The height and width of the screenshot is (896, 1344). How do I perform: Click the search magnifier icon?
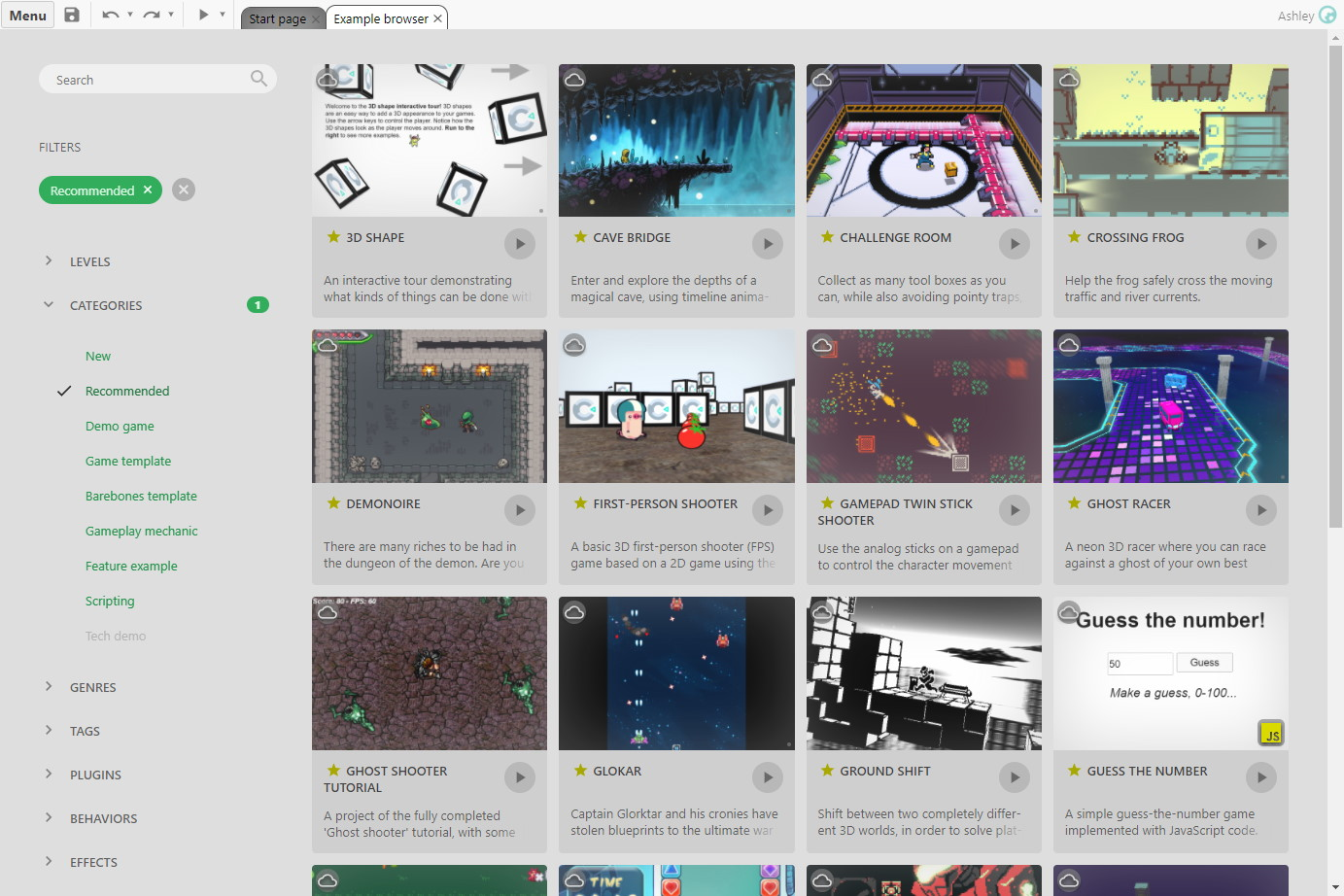point(258,79)
